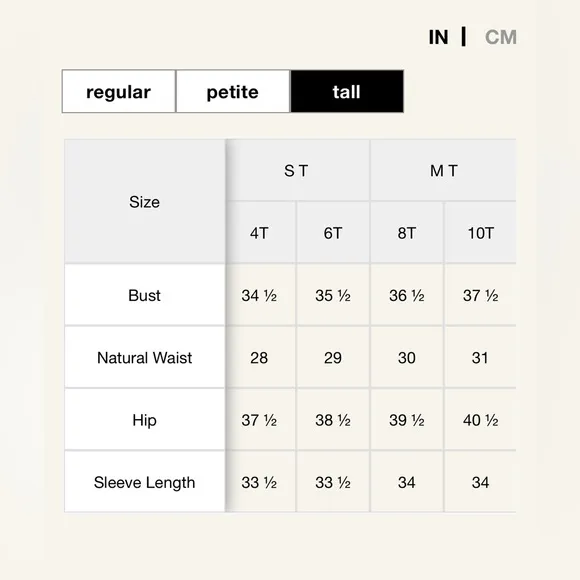Click the 4T size header
The image size is (580, 580).
(261, 233)
